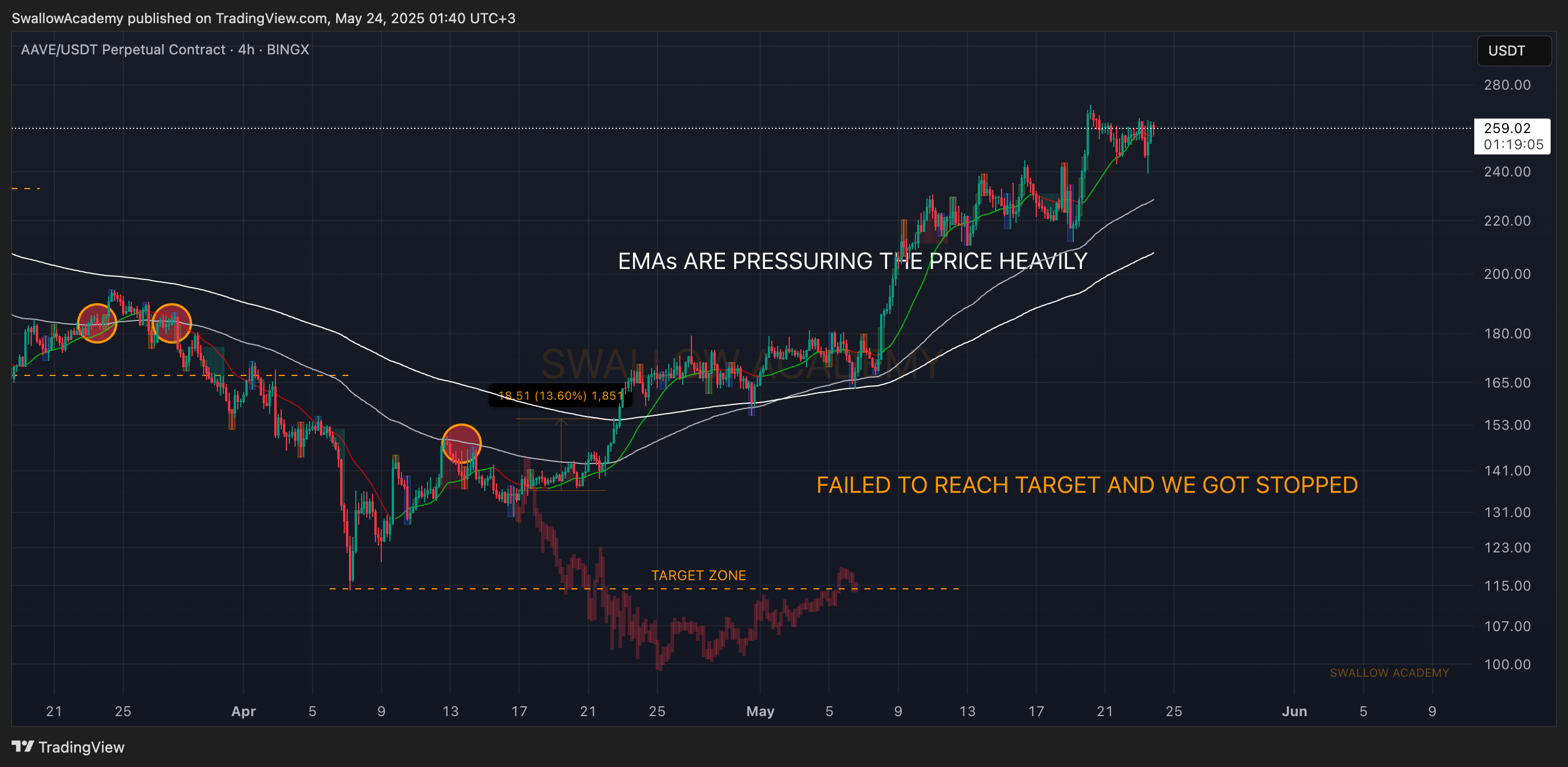Screen dimensions: 1568x767
Task: Click the TradingView logo
Action: [x=68, y=747]
